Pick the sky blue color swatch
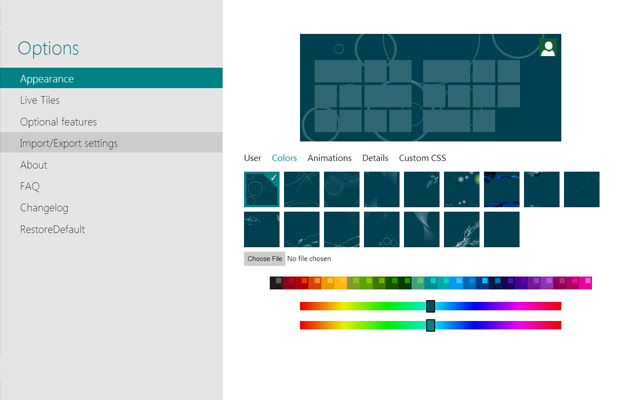This screenshot has height=400, width=640. pos(457,283)
